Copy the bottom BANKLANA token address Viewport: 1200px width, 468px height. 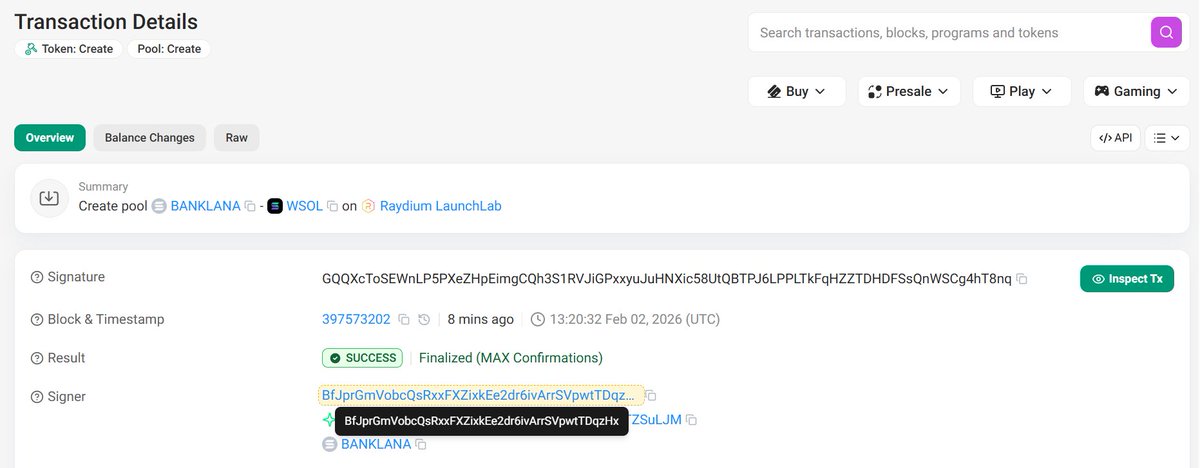(x=421, y=444)
